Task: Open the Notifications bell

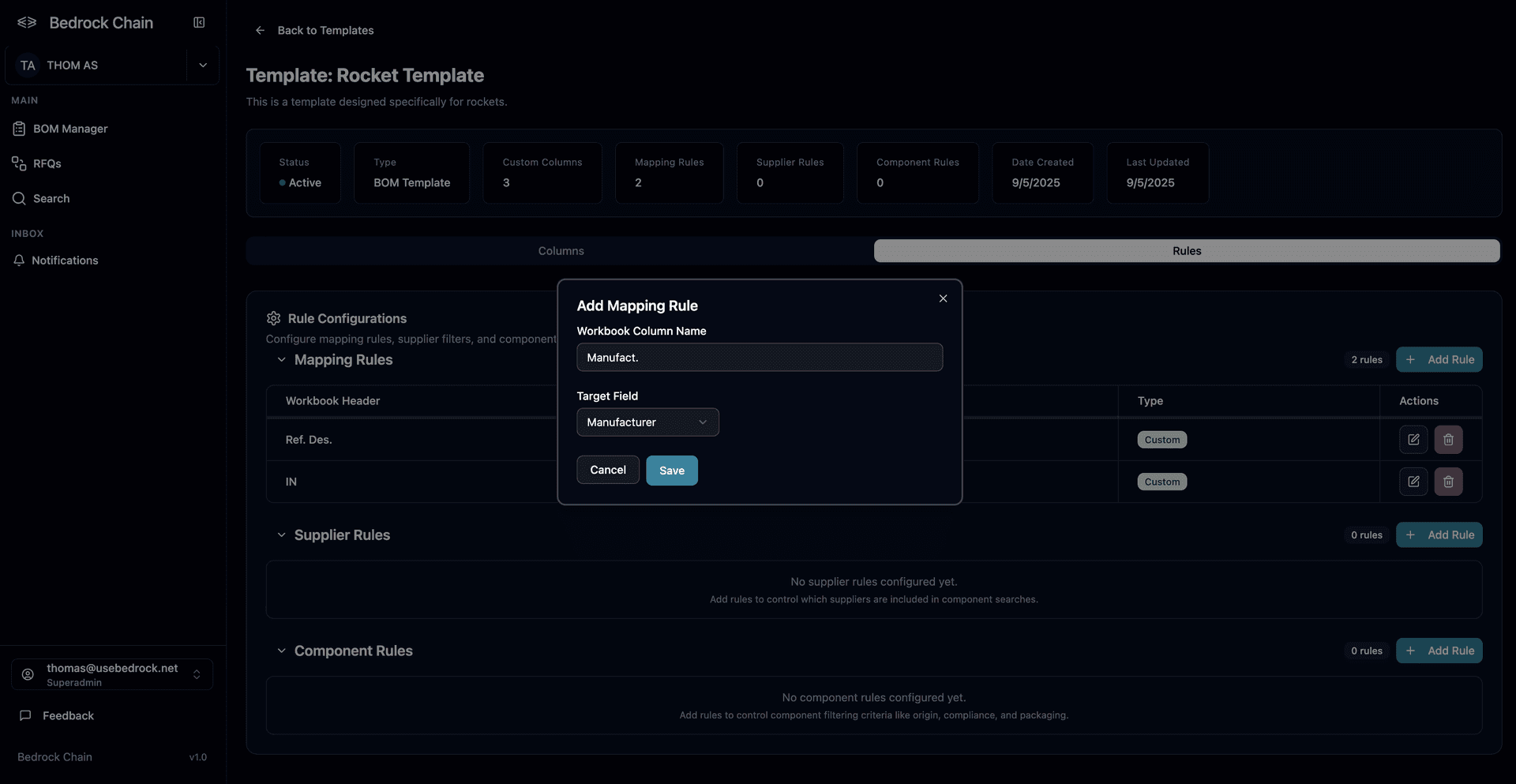Action: coord(65,260)
